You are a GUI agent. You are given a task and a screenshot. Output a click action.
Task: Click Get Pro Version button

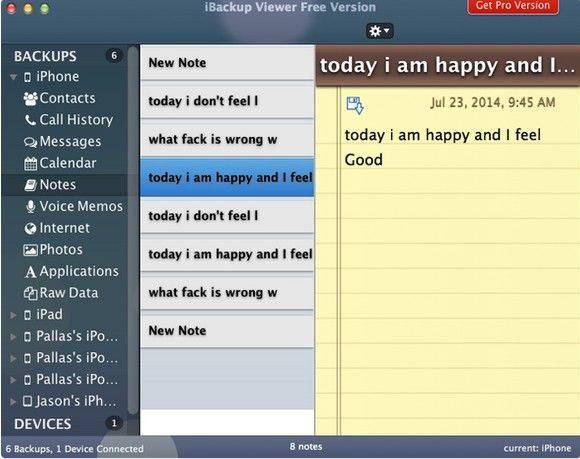(513, 6)
